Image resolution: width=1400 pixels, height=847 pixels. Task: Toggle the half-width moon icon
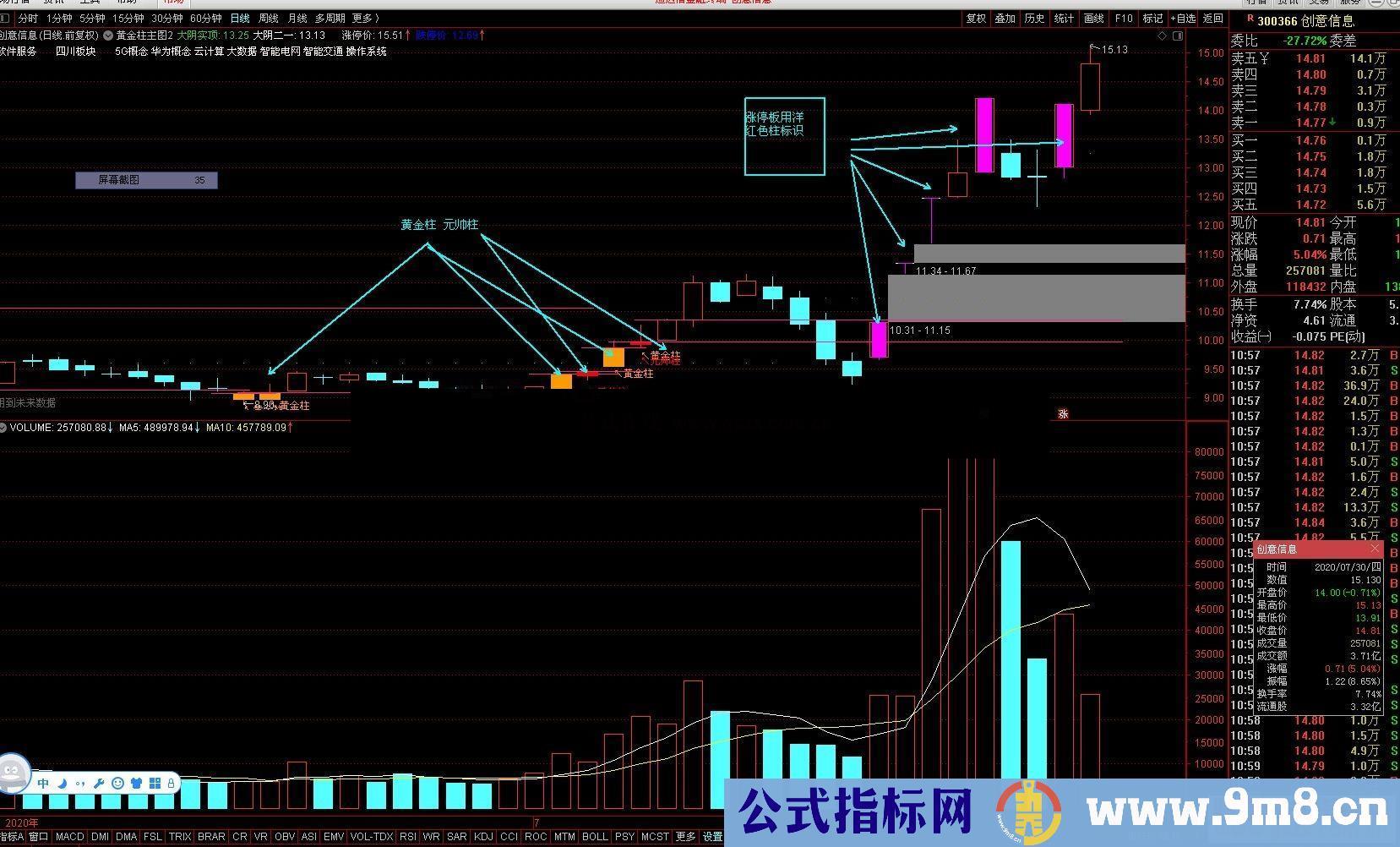tap(62, 783)
